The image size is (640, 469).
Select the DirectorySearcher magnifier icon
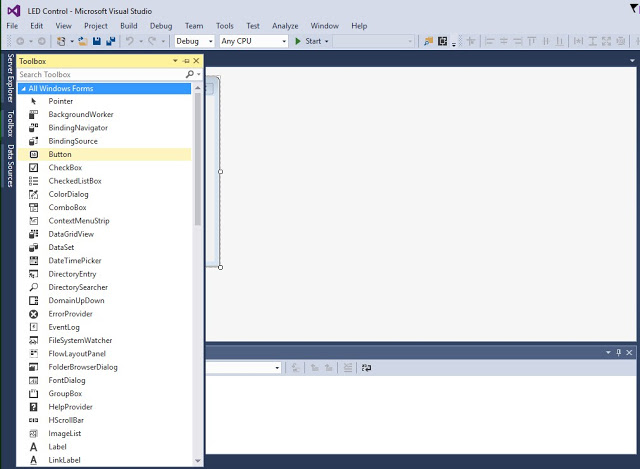pos(34,287)
